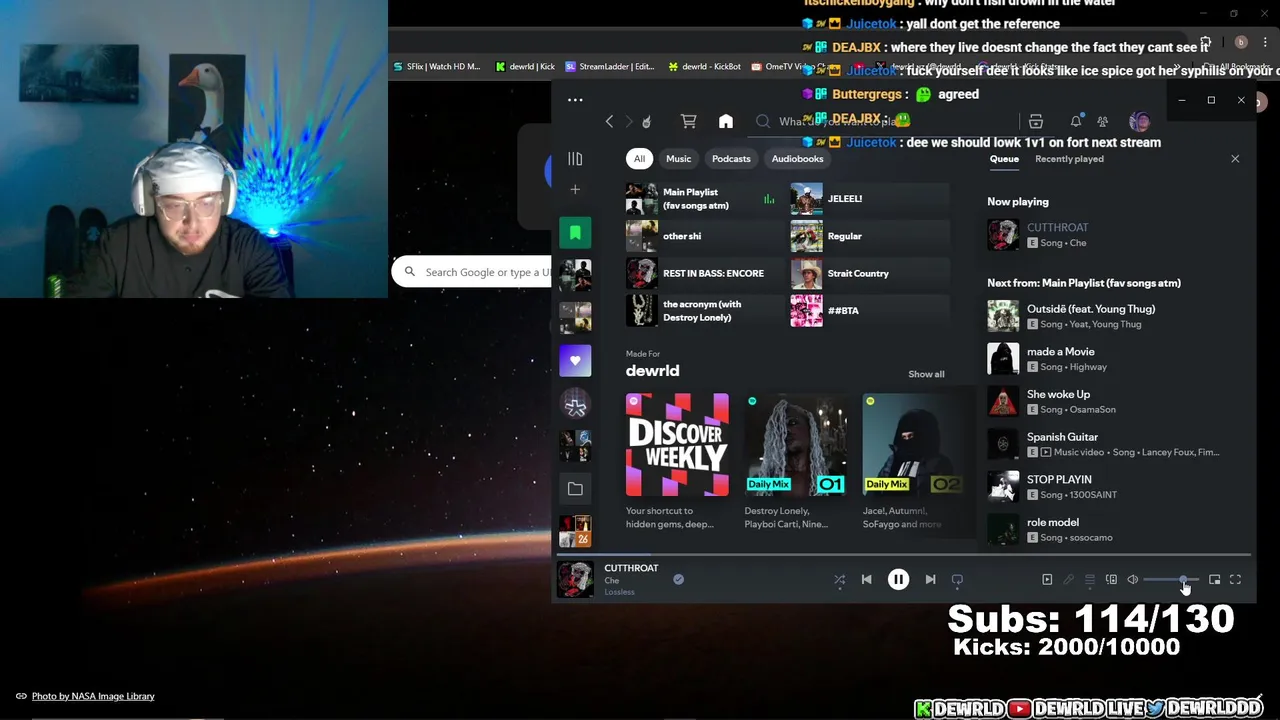The height and width of the screenshot is (720, 1280).
Task: Toggle Now Playing view icon
Action: 1047,579
